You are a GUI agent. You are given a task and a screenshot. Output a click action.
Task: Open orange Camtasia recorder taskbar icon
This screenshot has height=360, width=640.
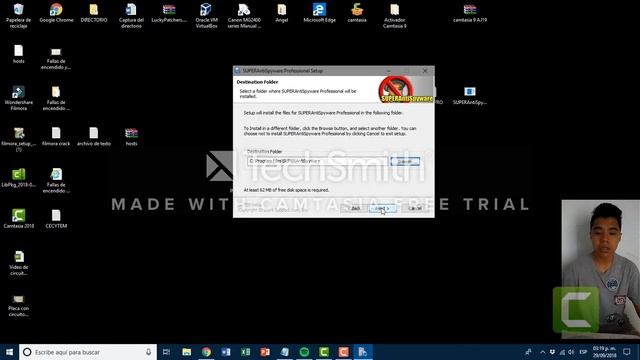[x=343, y=352]
